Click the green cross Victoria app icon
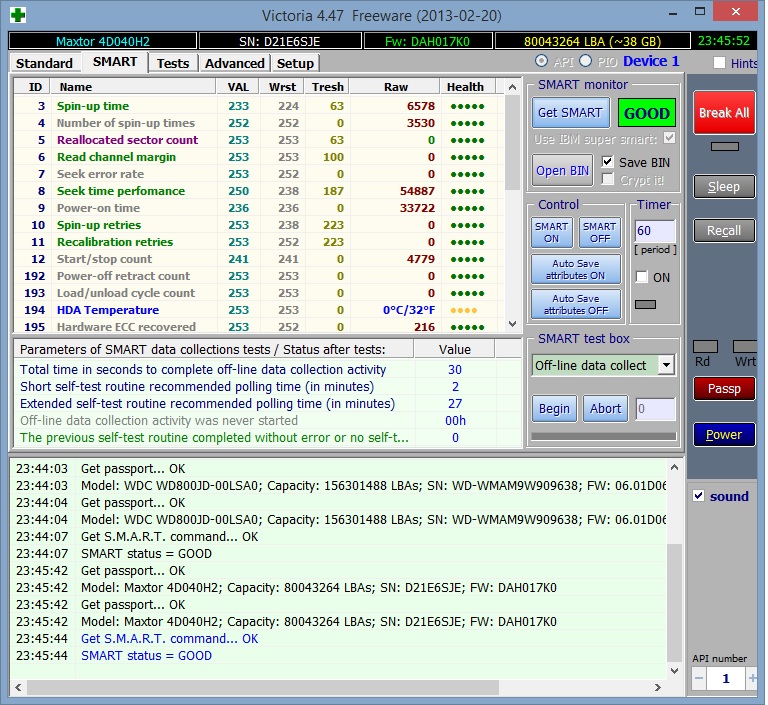 (18, 15)
